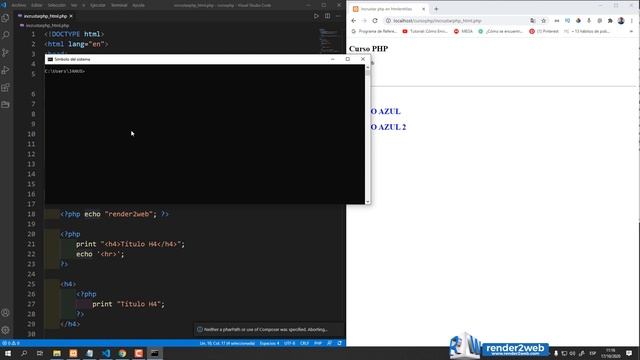This screenshot has height=360, width=640.
Task: Open the Windows Start button
Action: (x=8, y=353)
